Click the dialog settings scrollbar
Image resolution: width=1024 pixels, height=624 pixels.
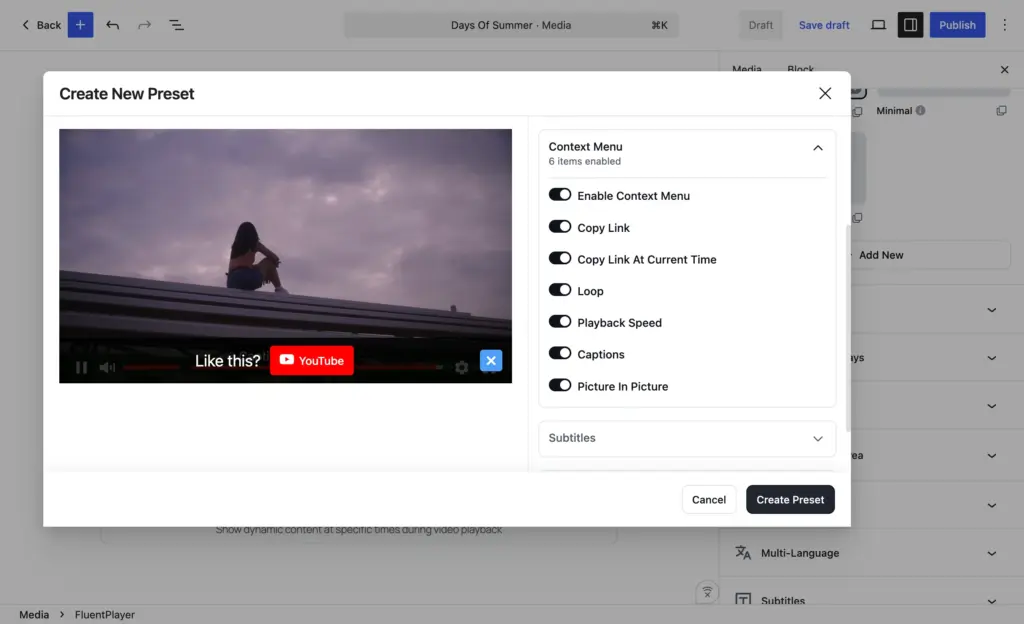[x=848, y=328]
